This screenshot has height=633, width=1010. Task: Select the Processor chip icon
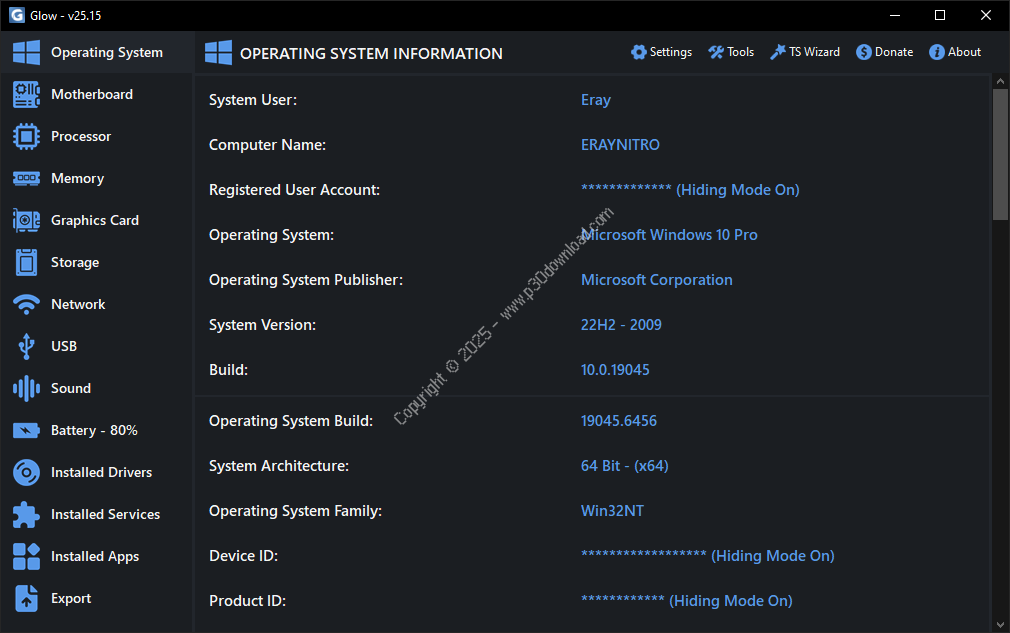[26, 136]
